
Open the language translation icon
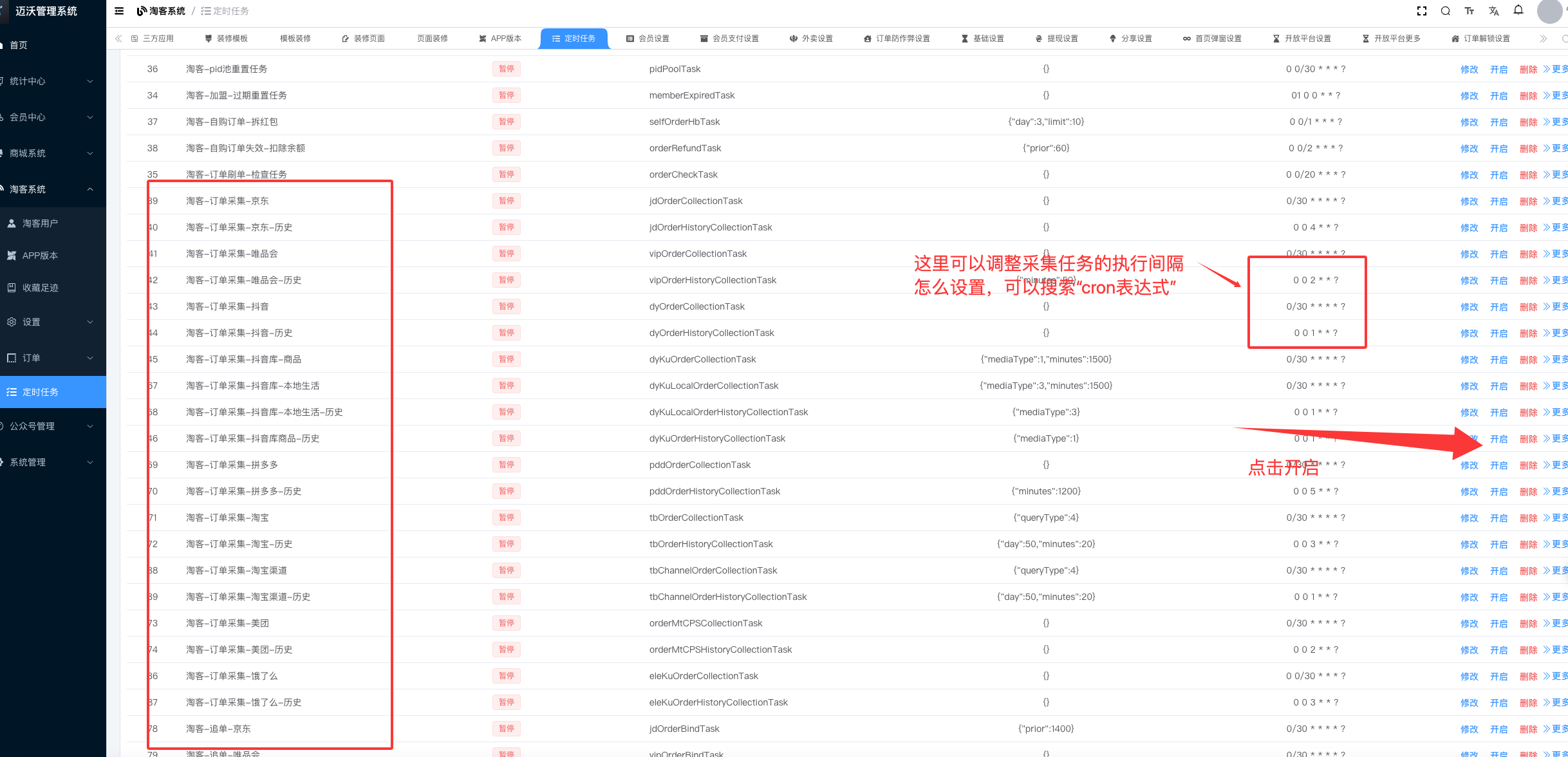click(x=1494, y=11)
